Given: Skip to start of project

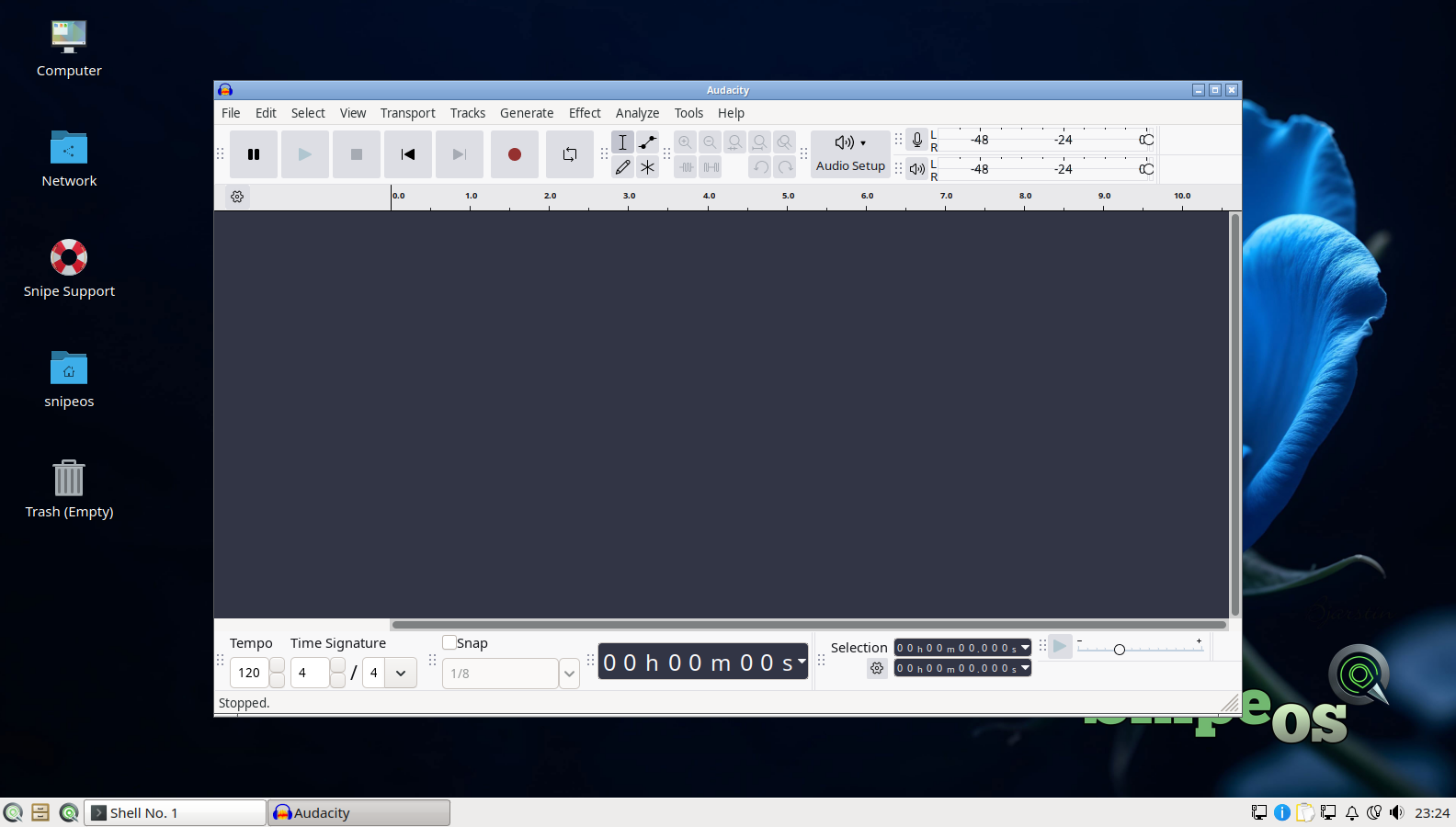Looking at the screenshot, I should pos(408,154).
